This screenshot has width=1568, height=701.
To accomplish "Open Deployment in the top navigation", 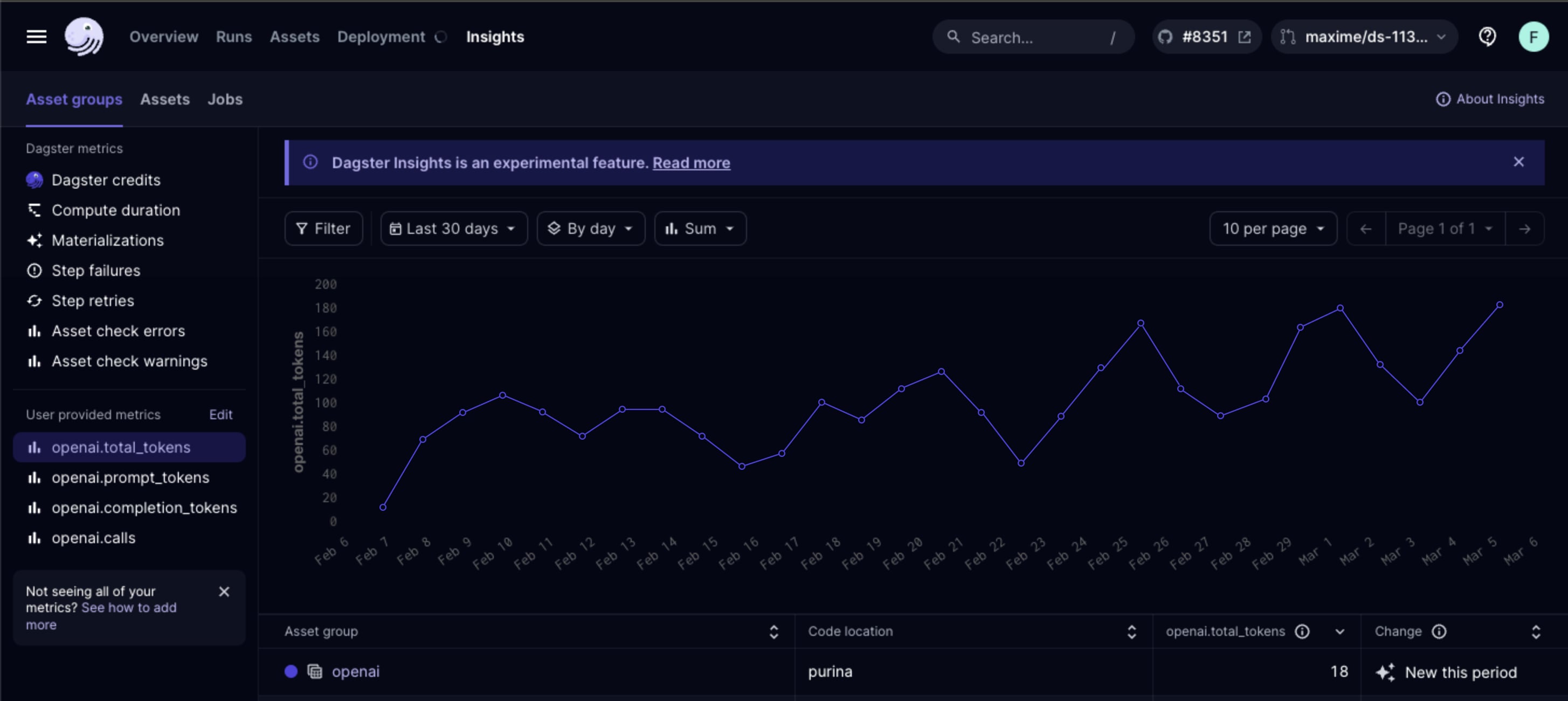I will tap(381, 37).
